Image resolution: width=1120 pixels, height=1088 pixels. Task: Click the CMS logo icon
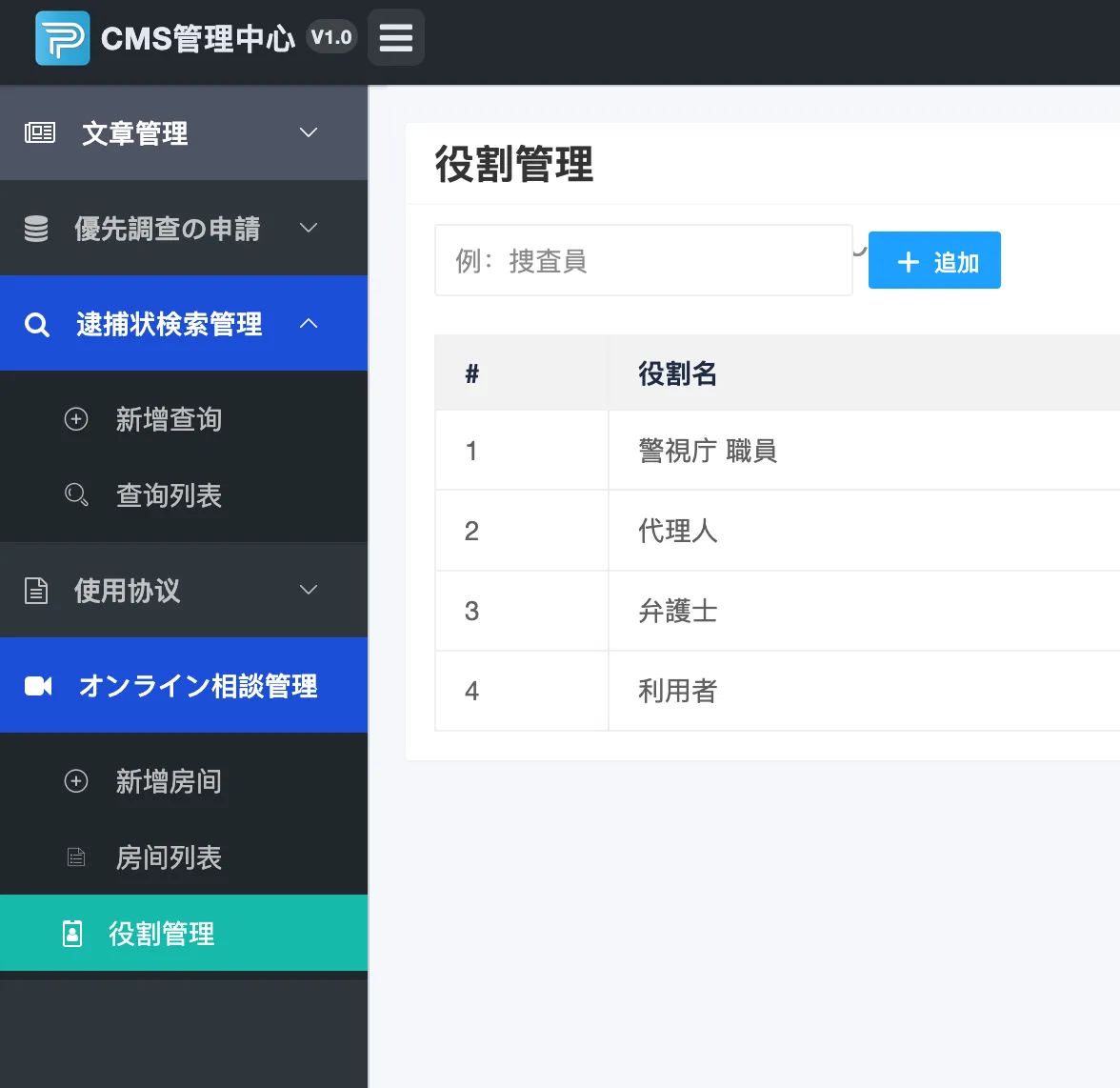click(63, 38)
